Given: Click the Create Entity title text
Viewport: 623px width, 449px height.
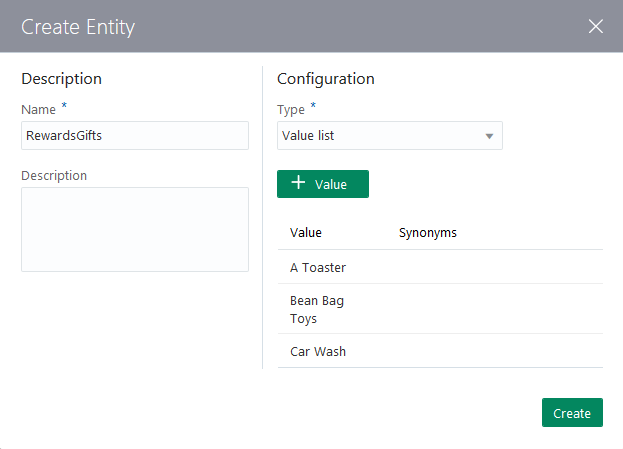Looking at the screenshot, I should 78,27.
